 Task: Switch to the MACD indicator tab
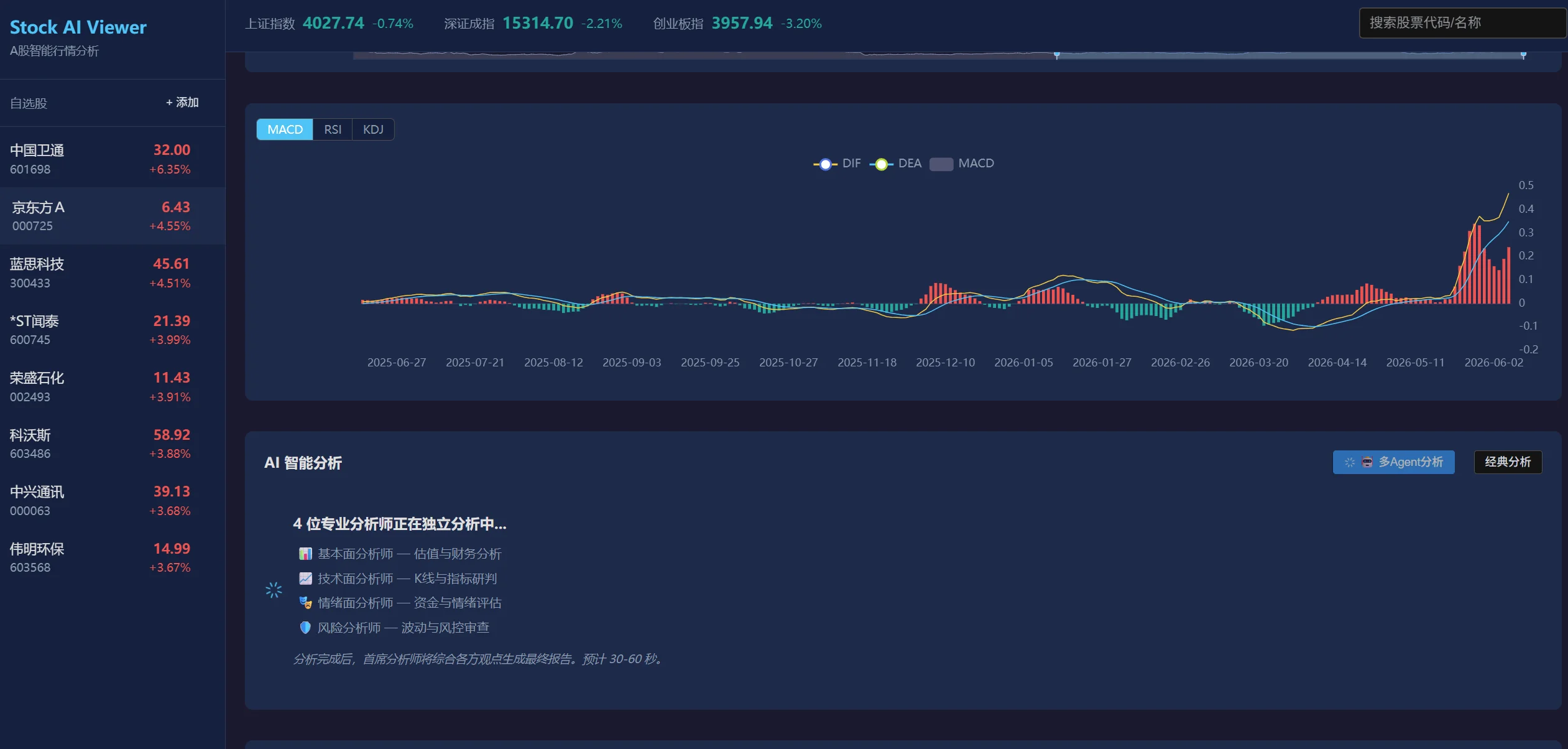[x=285, y=129]
